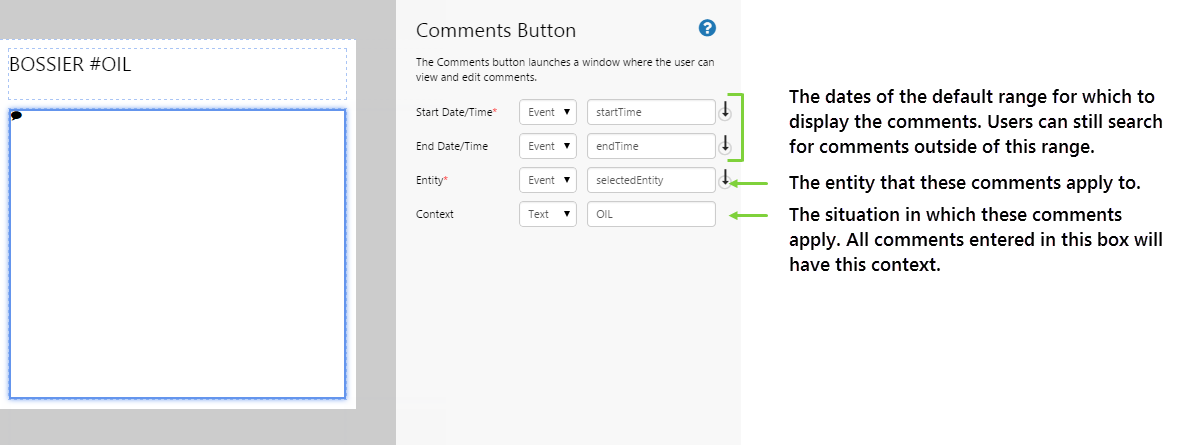
Task: Click the Start Date/Time field label
Action: [456, 112]
